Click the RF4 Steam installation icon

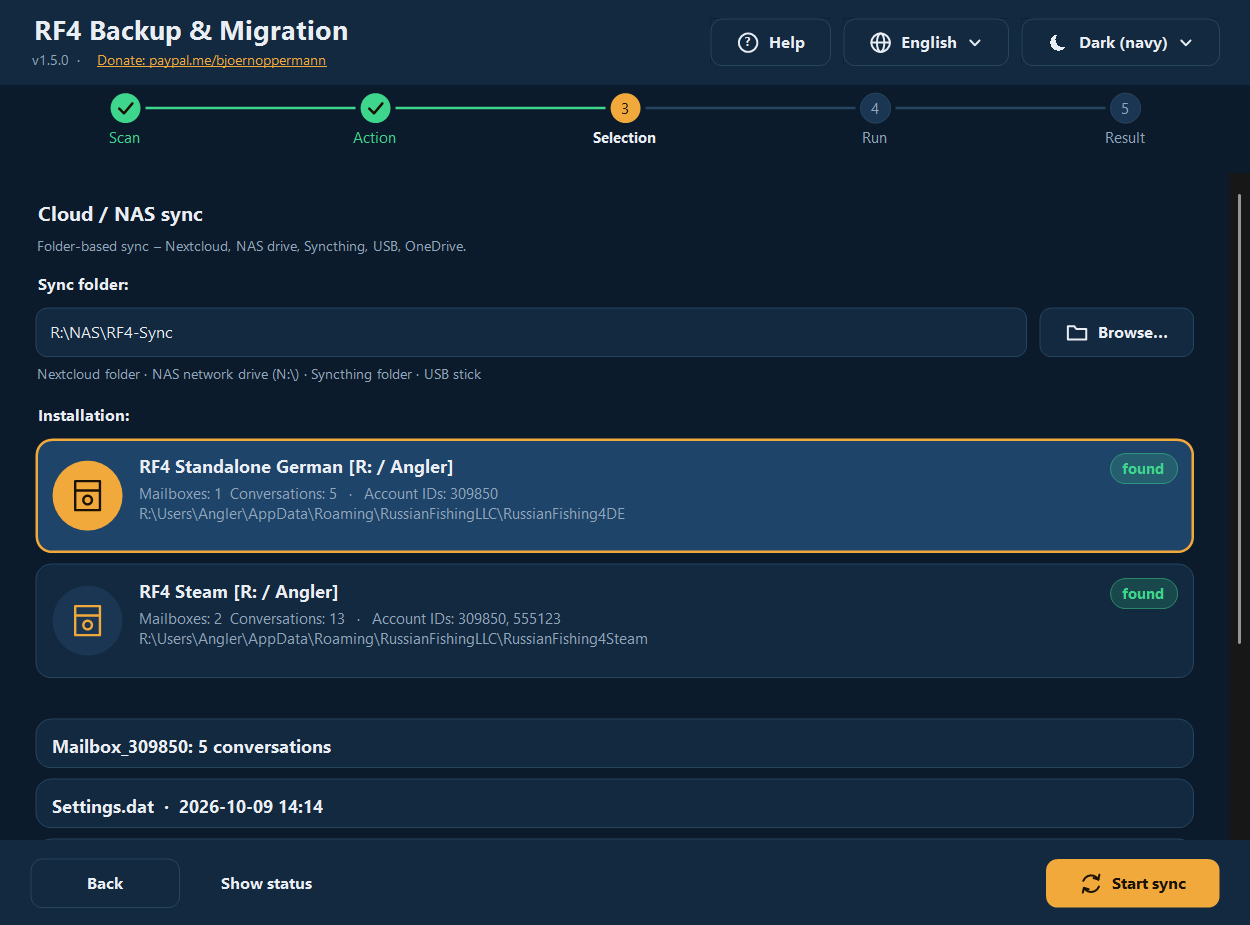[88, 620]
